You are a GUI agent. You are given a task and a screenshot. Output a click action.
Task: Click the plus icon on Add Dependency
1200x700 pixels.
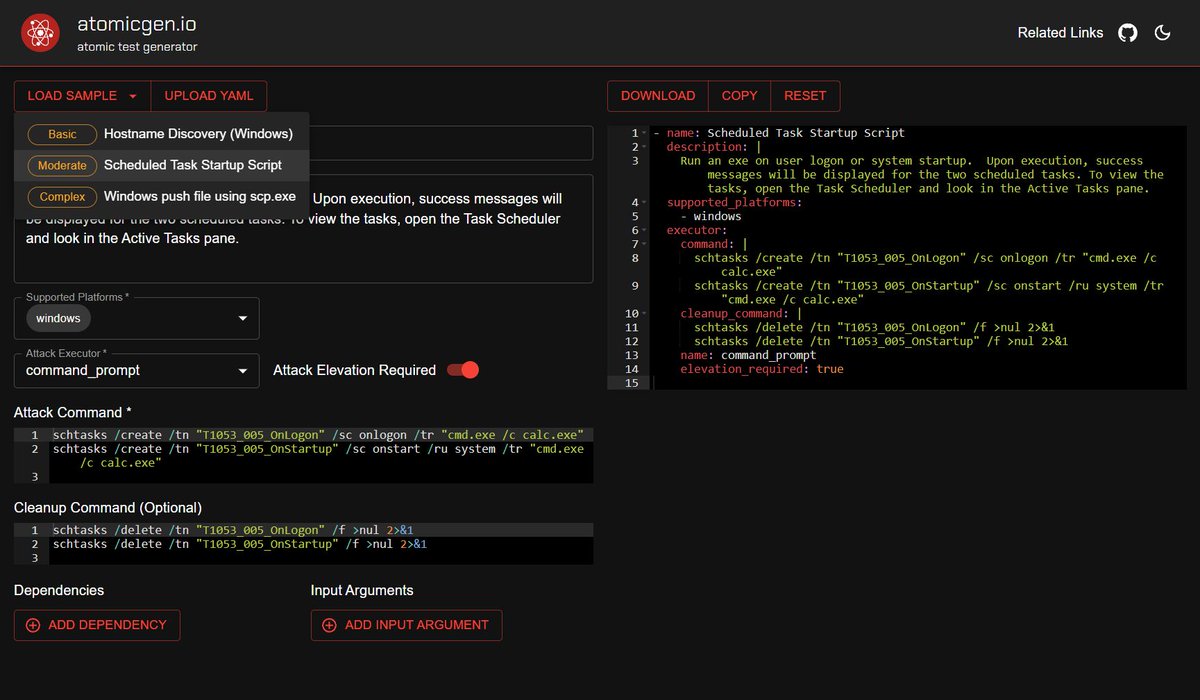(x=33, y=625)
